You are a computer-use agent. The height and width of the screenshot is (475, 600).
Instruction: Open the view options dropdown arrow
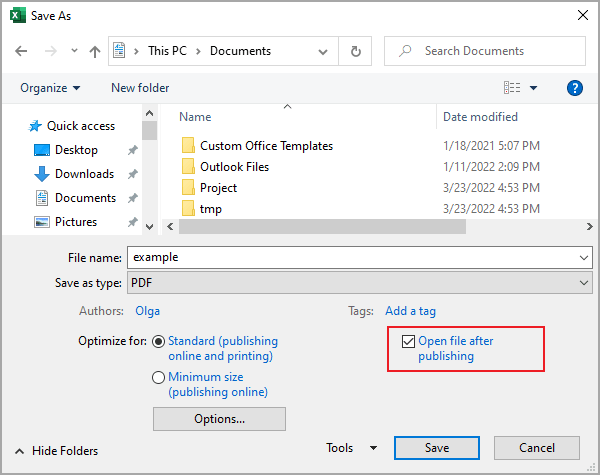click(x=533, y=88)
